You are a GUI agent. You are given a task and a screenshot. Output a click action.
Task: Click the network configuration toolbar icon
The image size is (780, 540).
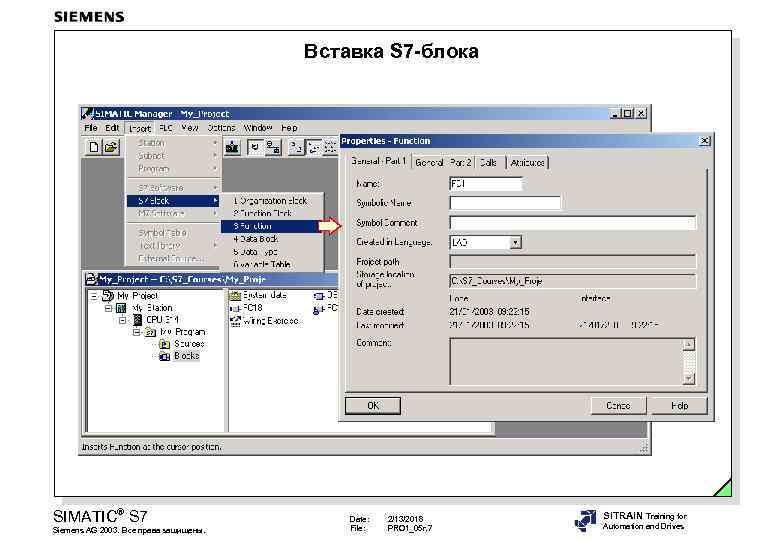click(x=273, y=147)
